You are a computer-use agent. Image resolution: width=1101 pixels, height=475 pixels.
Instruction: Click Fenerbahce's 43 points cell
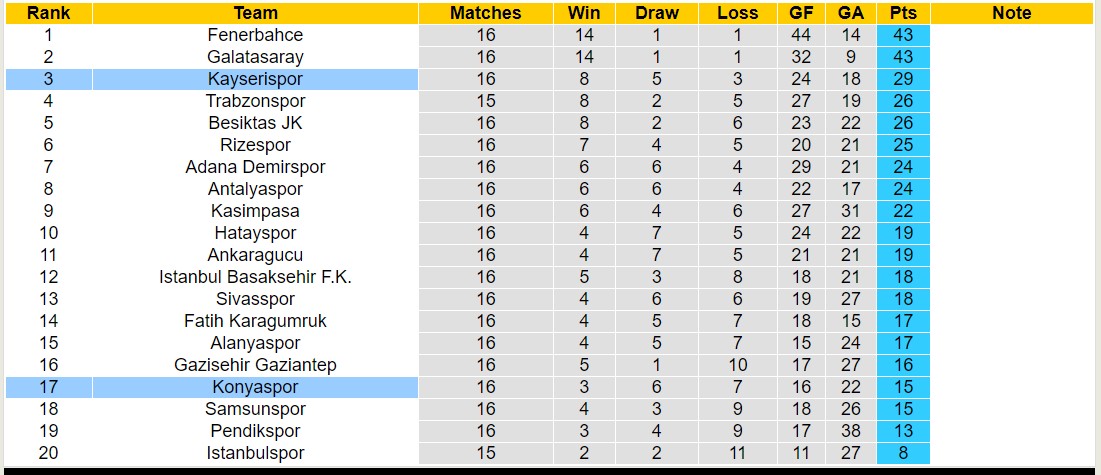point(902,35)
